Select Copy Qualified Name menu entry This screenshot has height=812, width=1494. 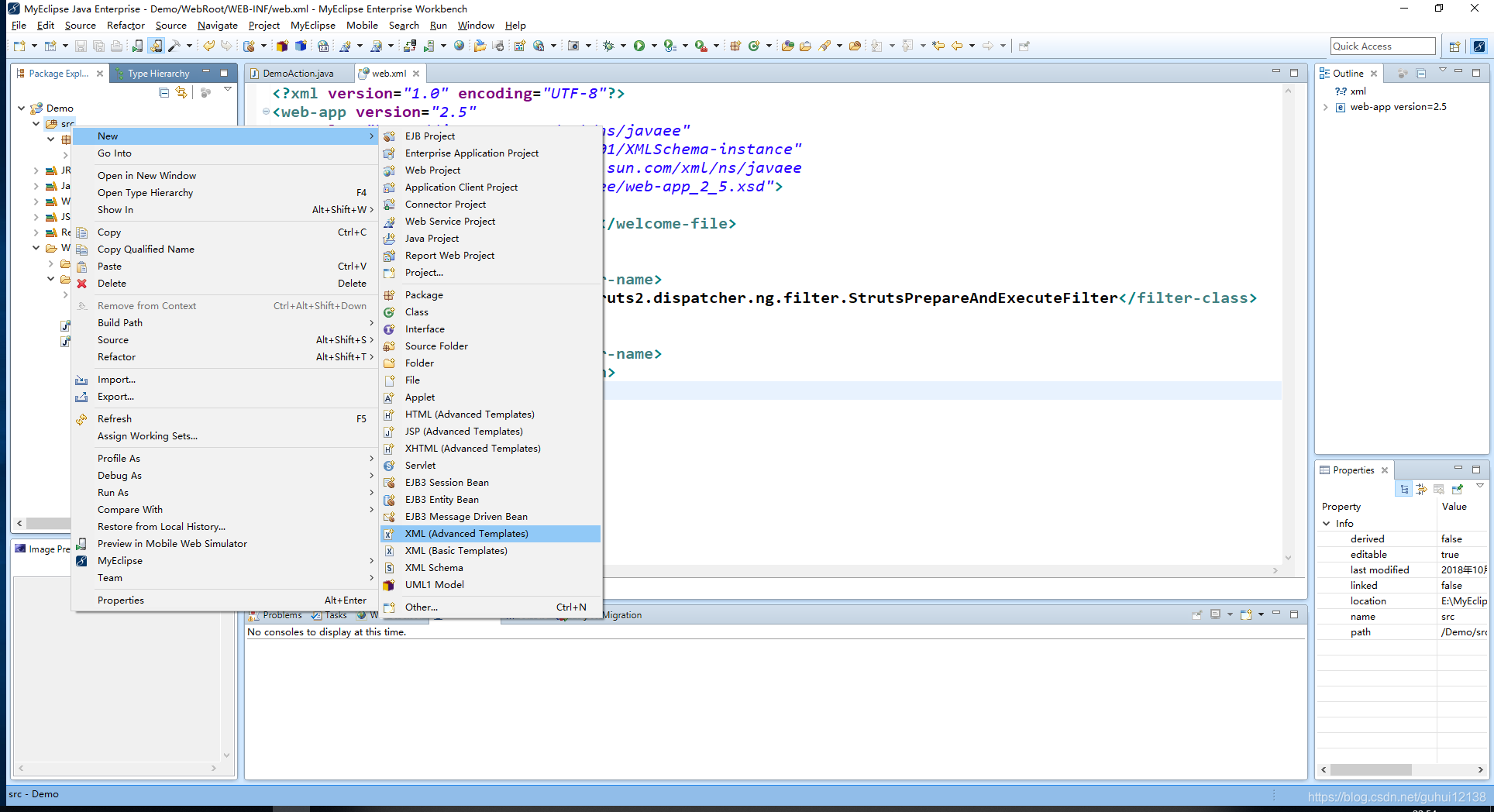pyautogui.click(x=225, y=249)
